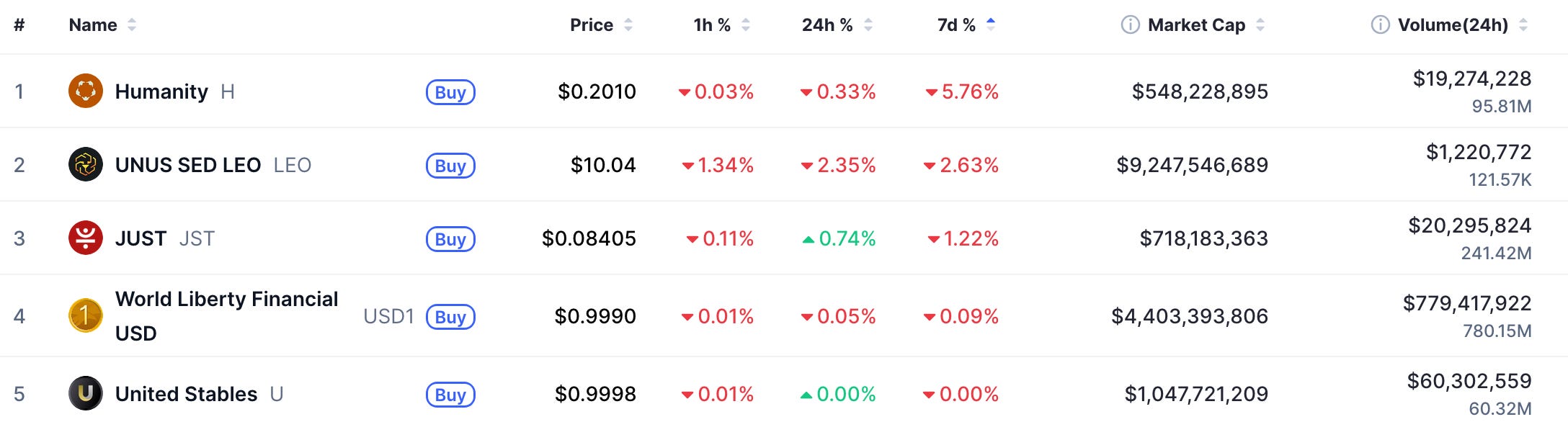The height and width of the screenshot is (422, 1568).
Task: Sort by the Price column arrows
Action: 628,25
